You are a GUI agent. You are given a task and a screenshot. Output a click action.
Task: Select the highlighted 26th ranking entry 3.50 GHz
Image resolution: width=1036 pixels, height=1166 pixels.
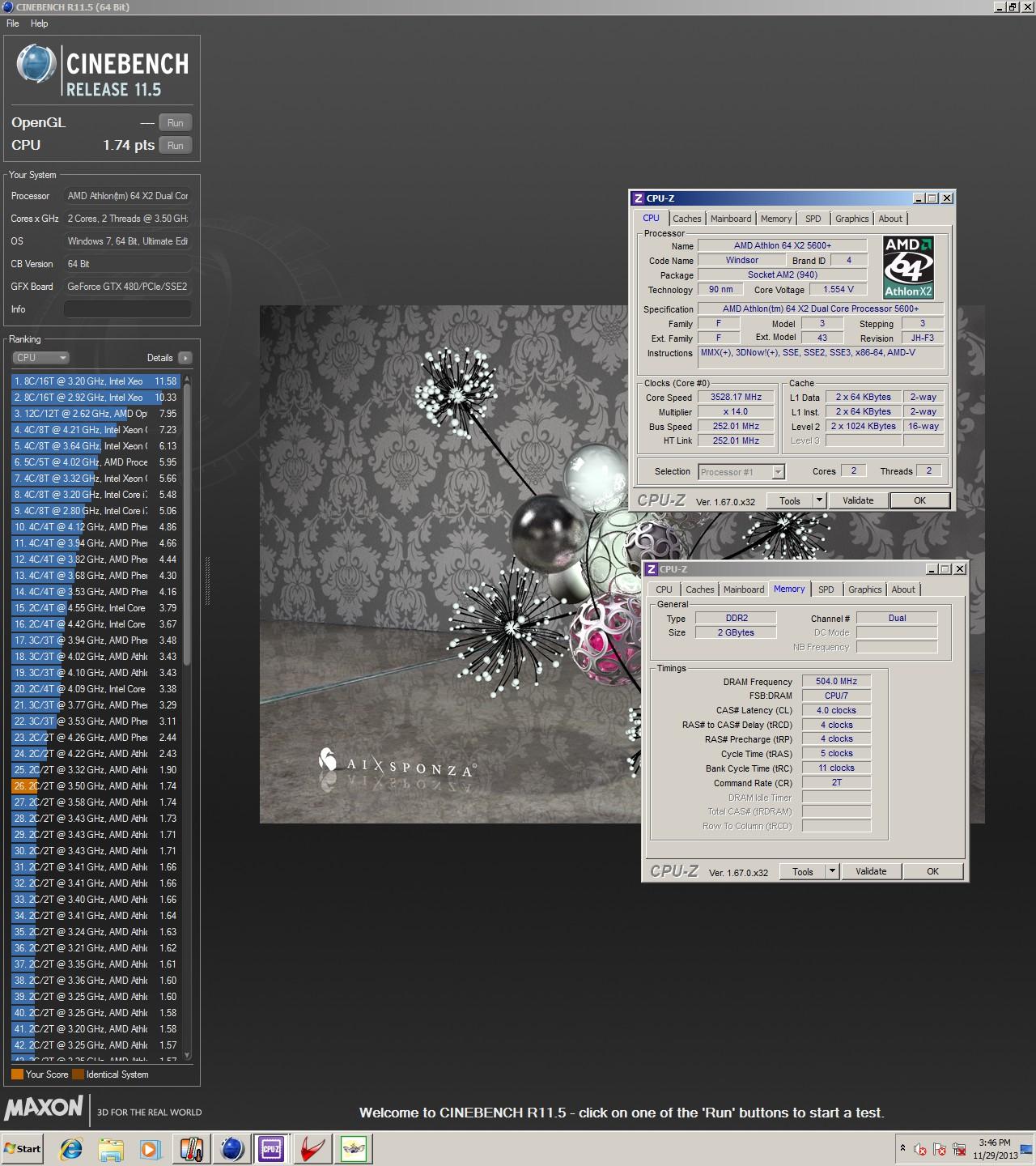pyautogui.click(x=96, y=786)
